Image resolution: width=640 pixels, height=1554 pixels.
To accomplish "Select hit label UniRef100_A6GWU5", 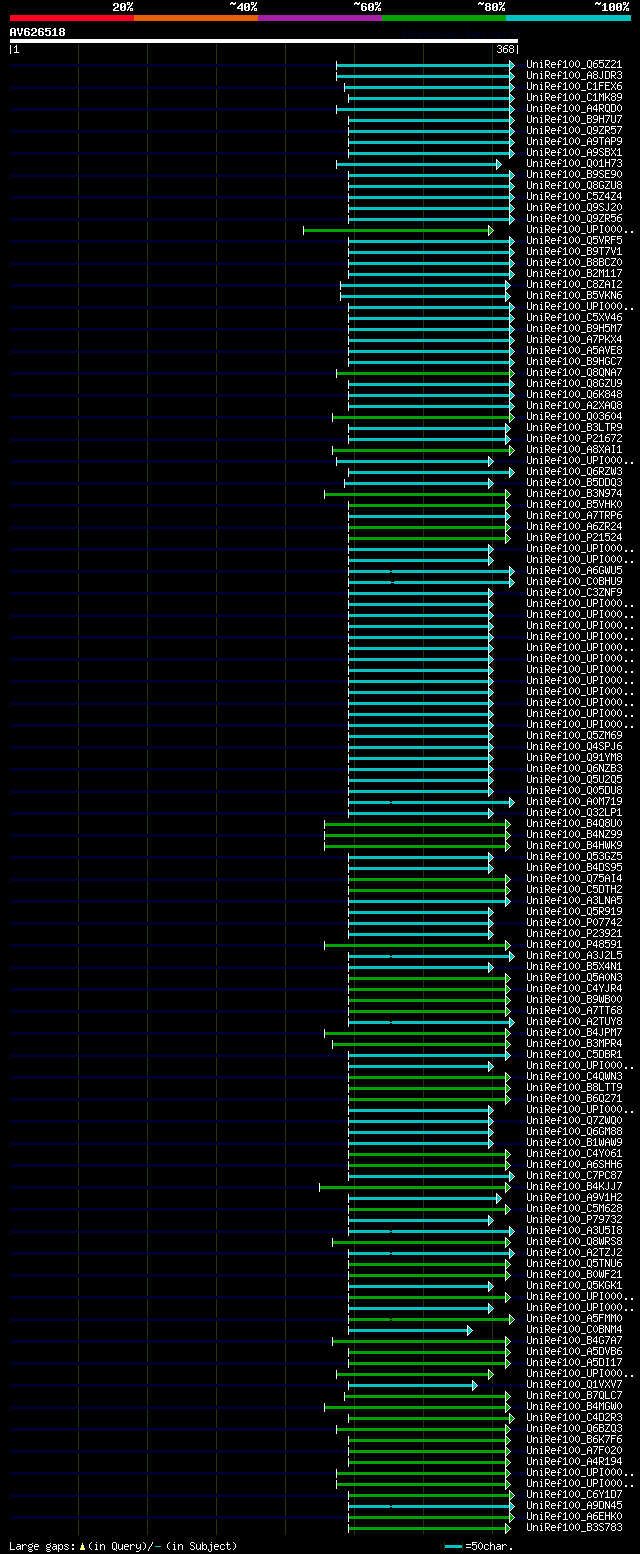I will coord(574,570).
